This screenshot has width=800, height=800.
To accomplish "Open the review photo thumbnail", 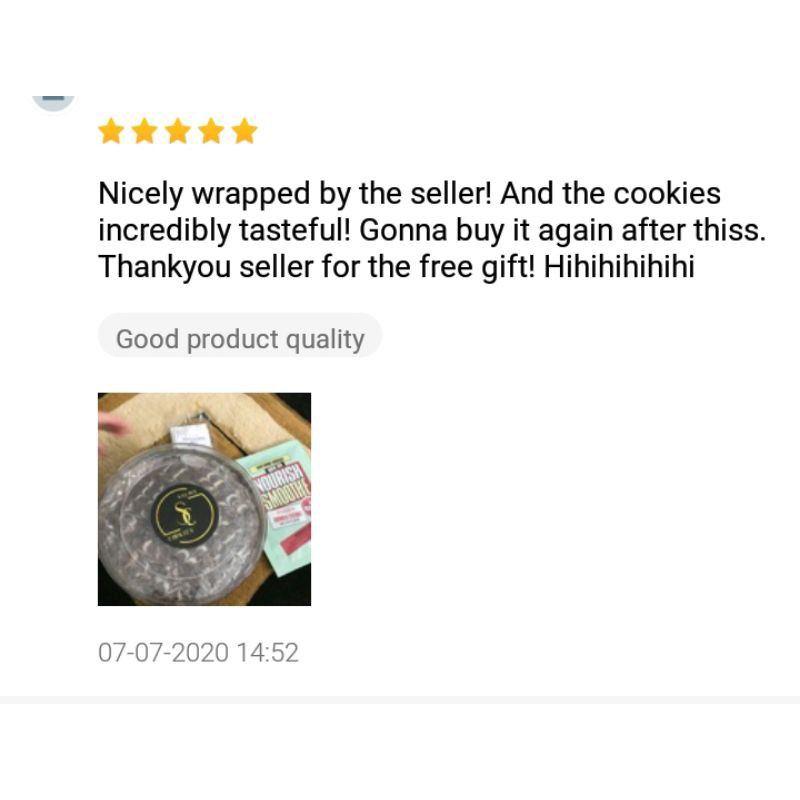I will (x=204, y=499).
